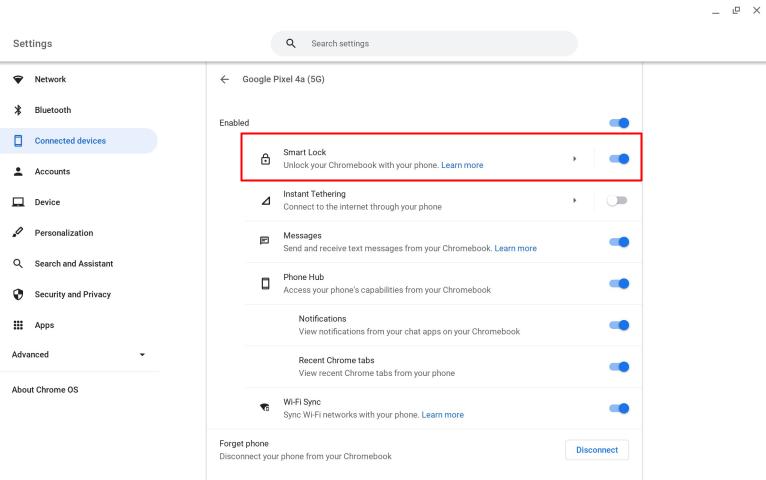Viewport: 766px width, 480px height.
Task: Click the Instant Tethering signal icon
Action: point(266,201)
